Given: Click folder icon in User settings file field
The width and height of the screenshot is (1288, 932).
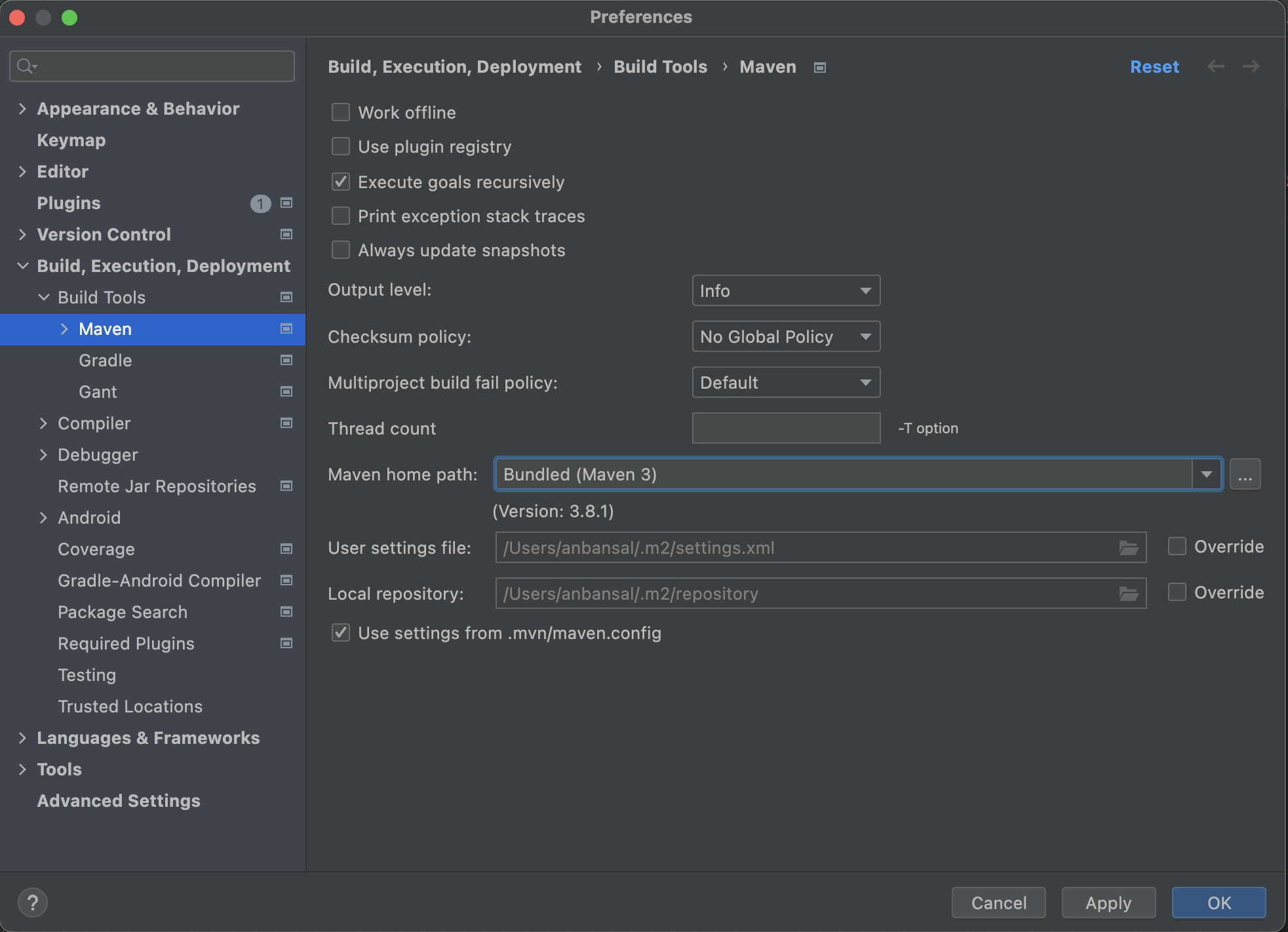Looking at the screenshot, I should (x=1128, y=548).
